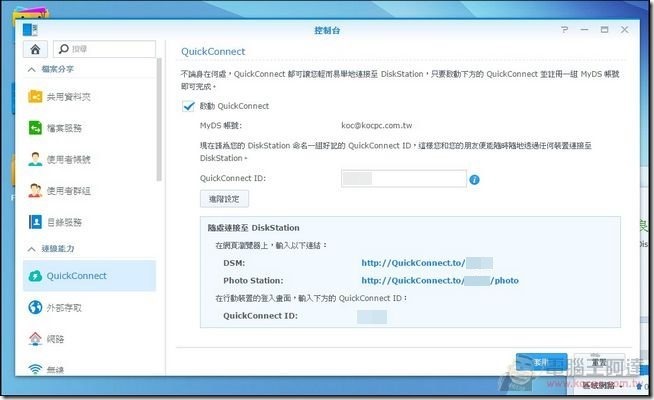Open the 網路 network house icon
Screen dimensions: 654x400
coord(35,339)
